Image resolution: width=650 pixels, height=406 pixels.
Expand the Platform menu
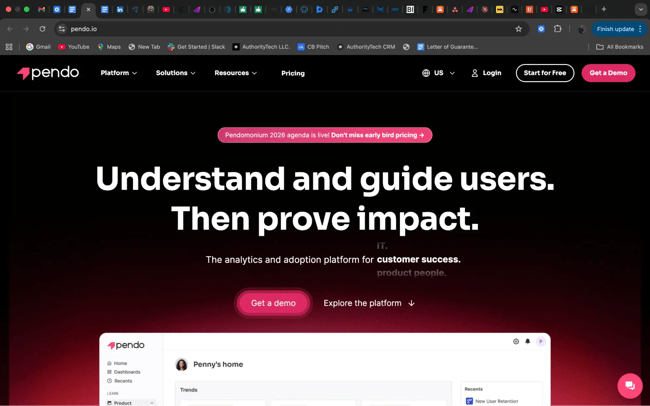tap(119, 73)
